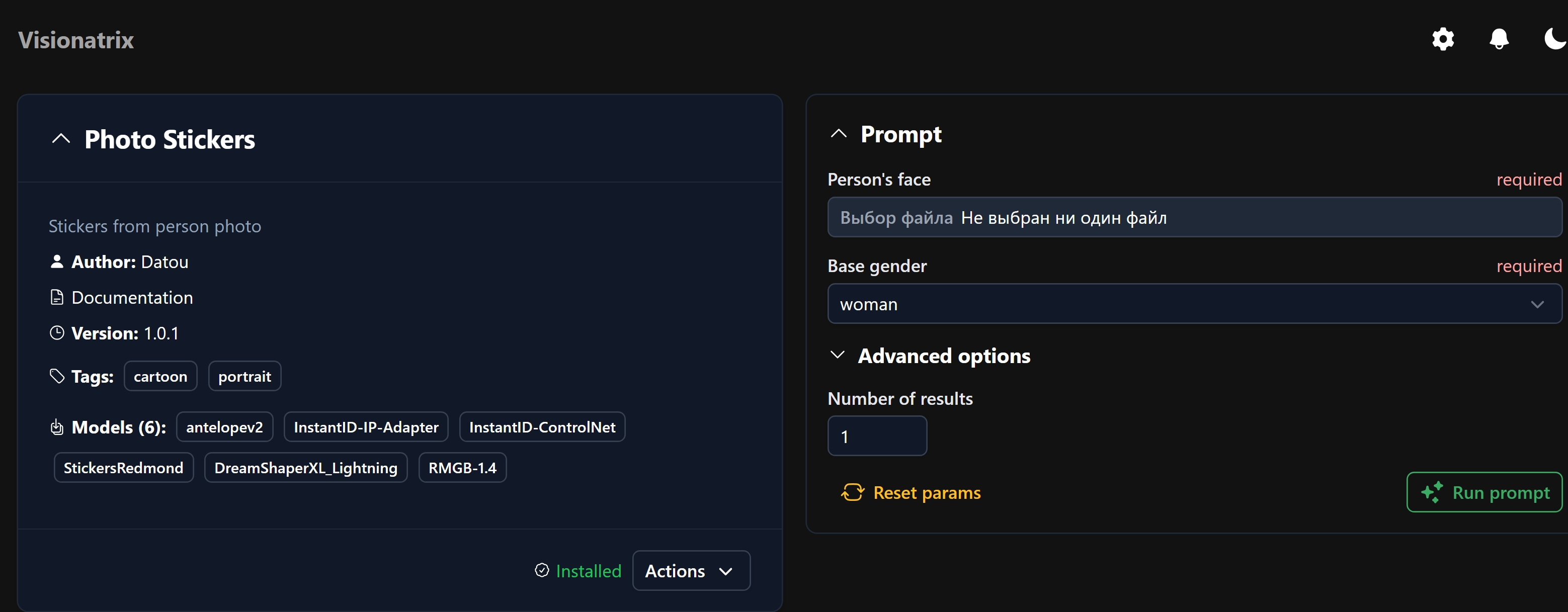The height and width of the screenshot is (612, 1568).
Task: Collapse the Prompt section chevron
Action: tap(838, 134)
